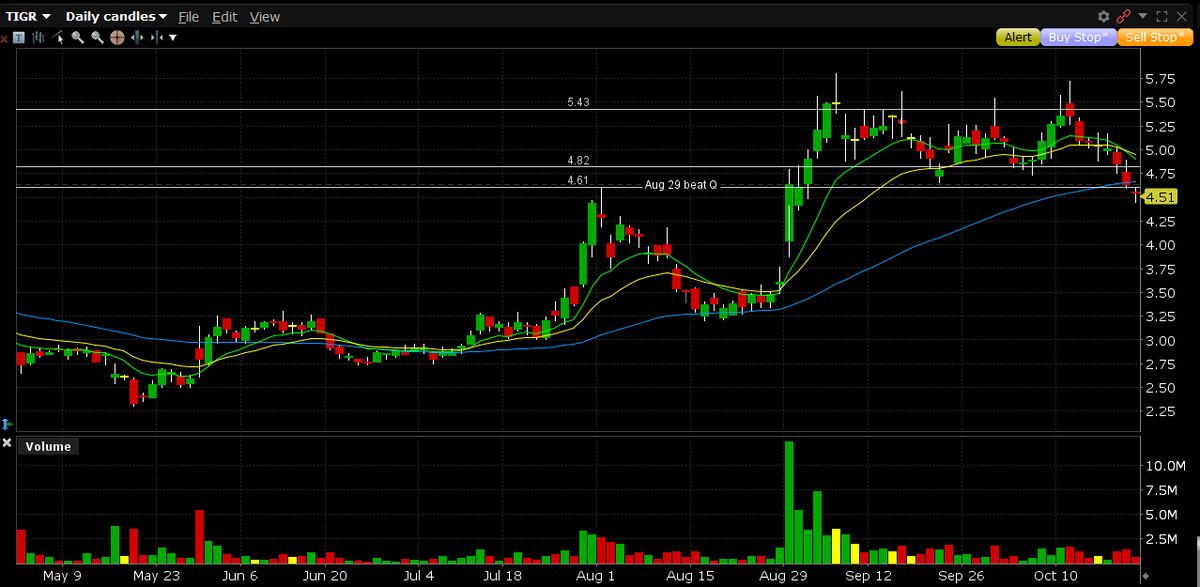The height and width of the screenshot is (587, 1200).
Task: Click the small icon at chart's lower-left edge
Action: pos(7,424)
